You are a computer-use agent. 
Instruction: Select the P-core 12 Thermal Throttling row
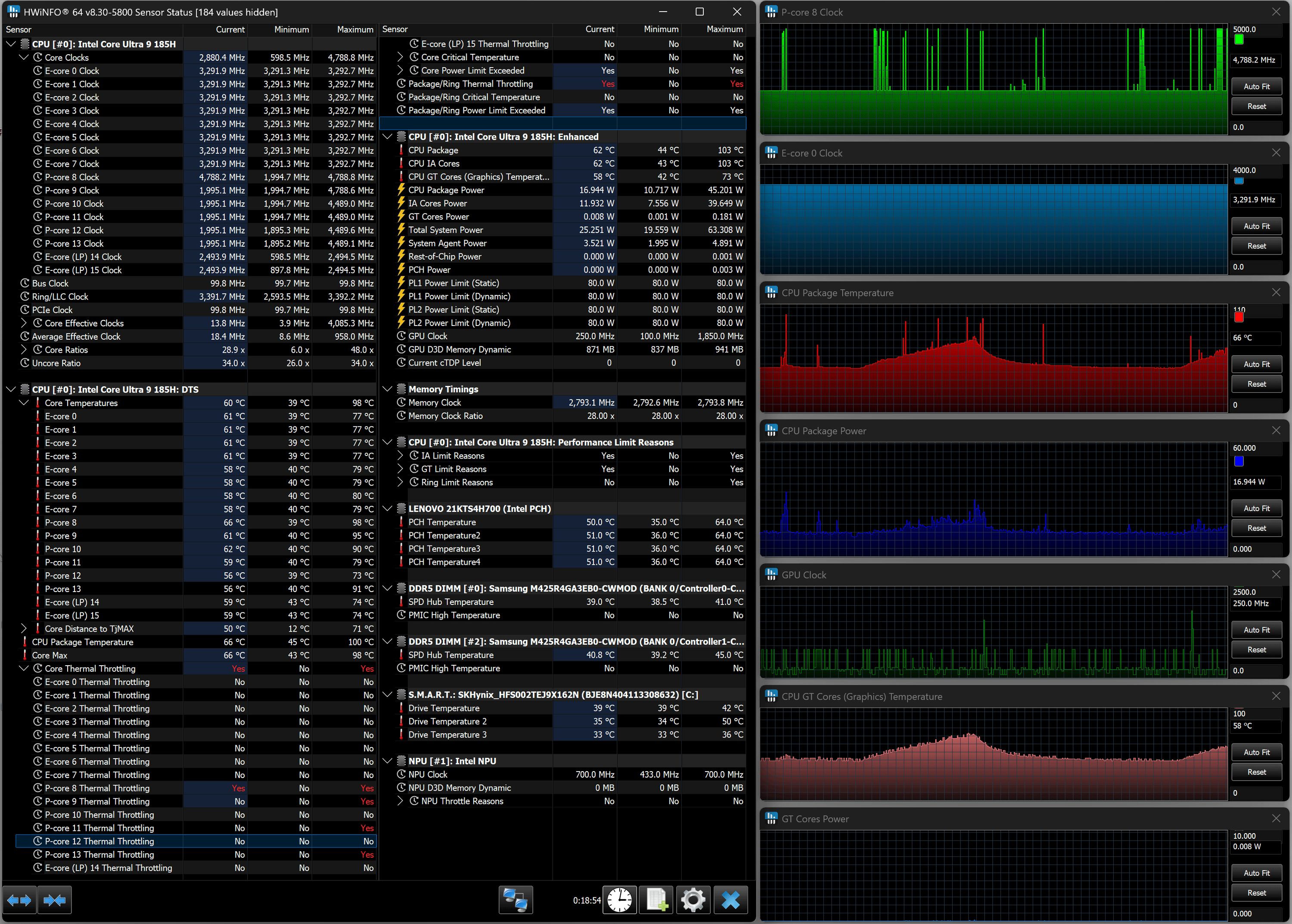point(99,841)
